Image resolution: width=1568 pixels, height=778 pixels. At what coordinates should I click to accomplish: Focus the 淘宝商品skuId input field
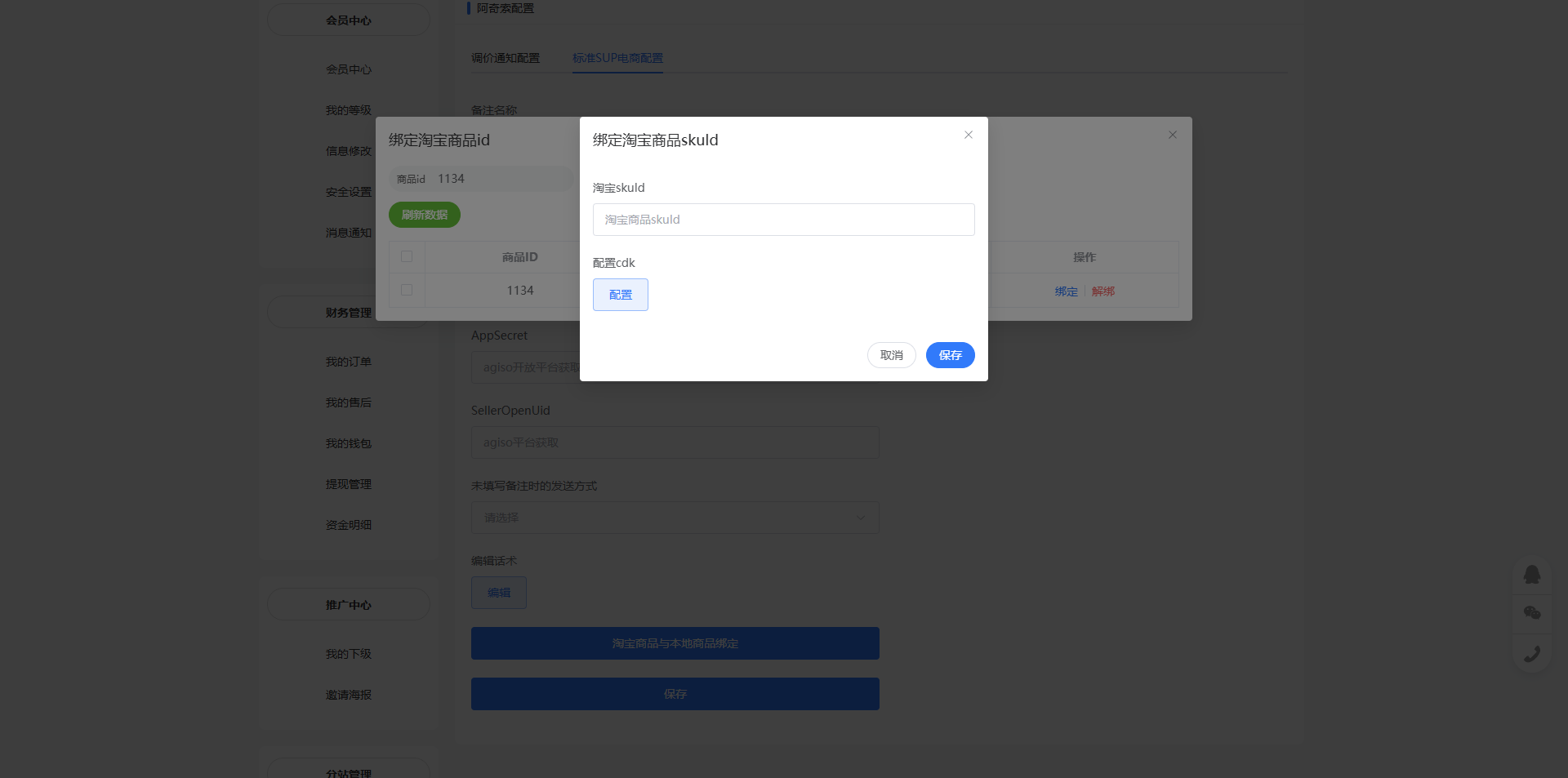(x=784, y=220)
